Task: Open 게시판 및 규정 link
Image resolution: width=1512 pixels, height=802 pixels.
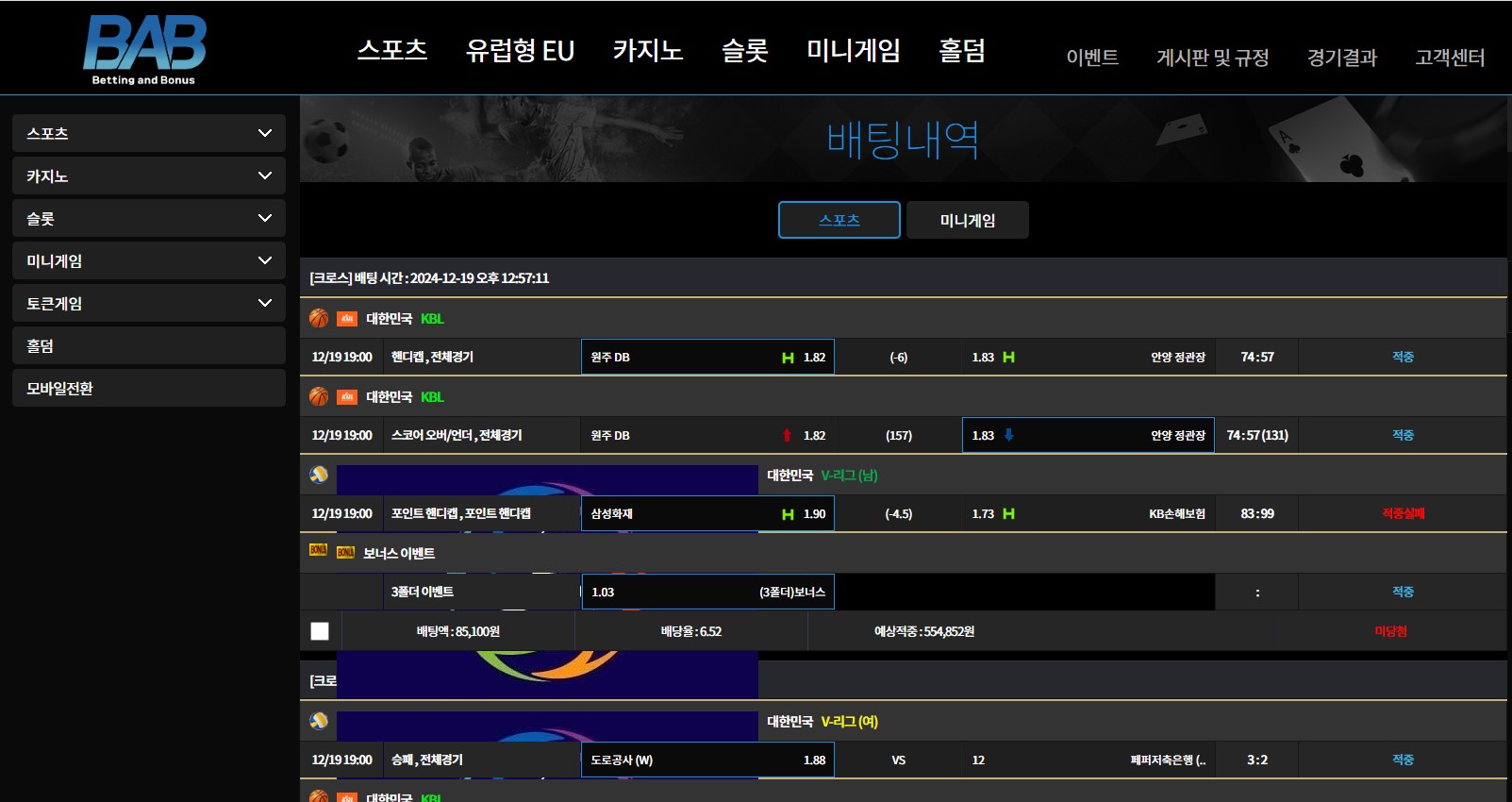Action: click(x=1213, y=58)
